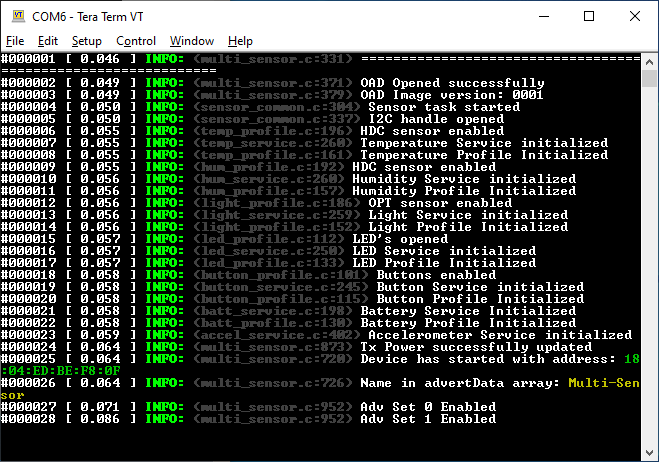659x462 pixels.
Task: Click 'Sensor task started' message
Action: (444, 107)
